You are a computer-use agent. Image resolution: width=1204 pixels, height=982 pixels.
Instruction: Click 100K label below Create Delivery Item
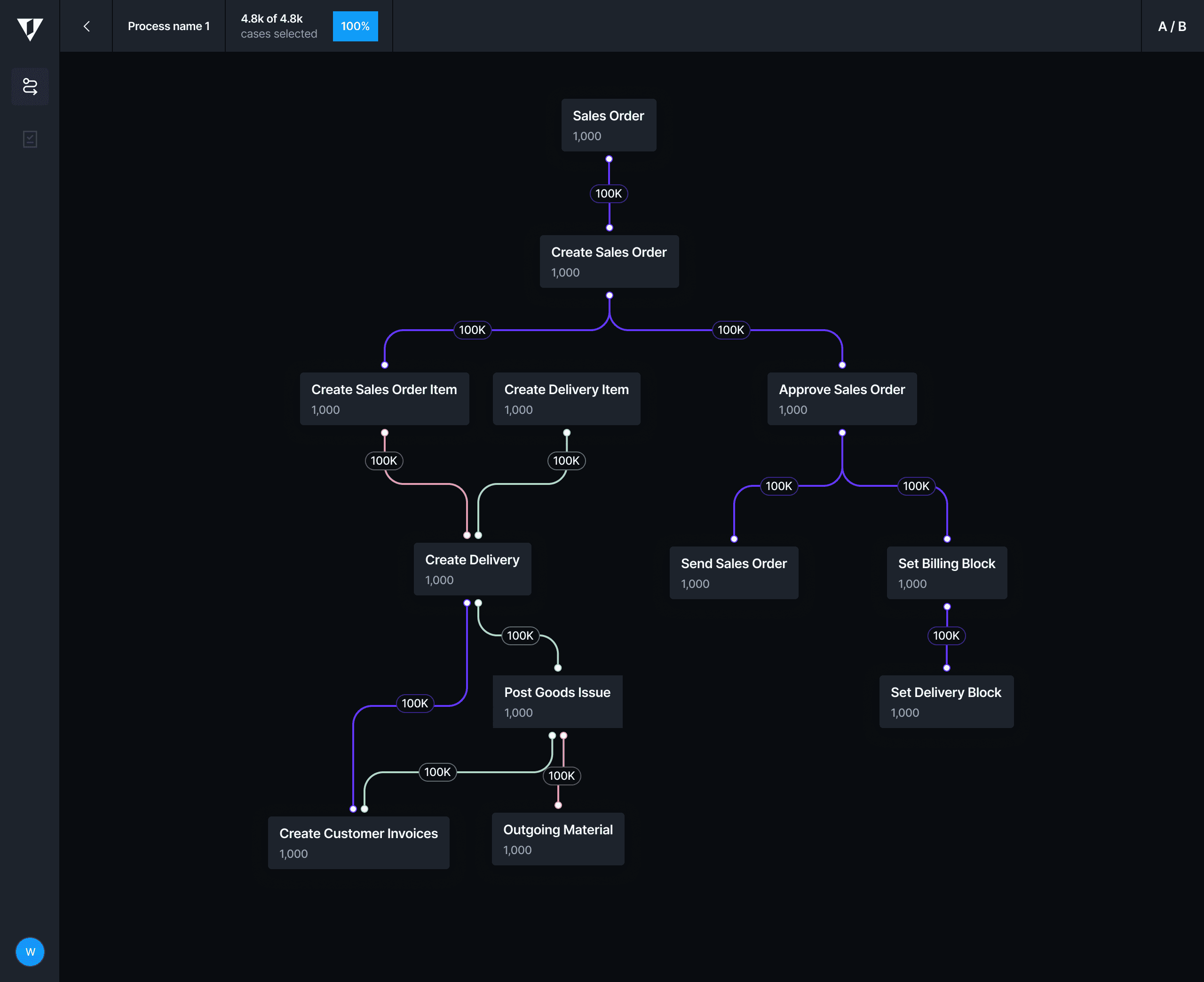(566, 460)
